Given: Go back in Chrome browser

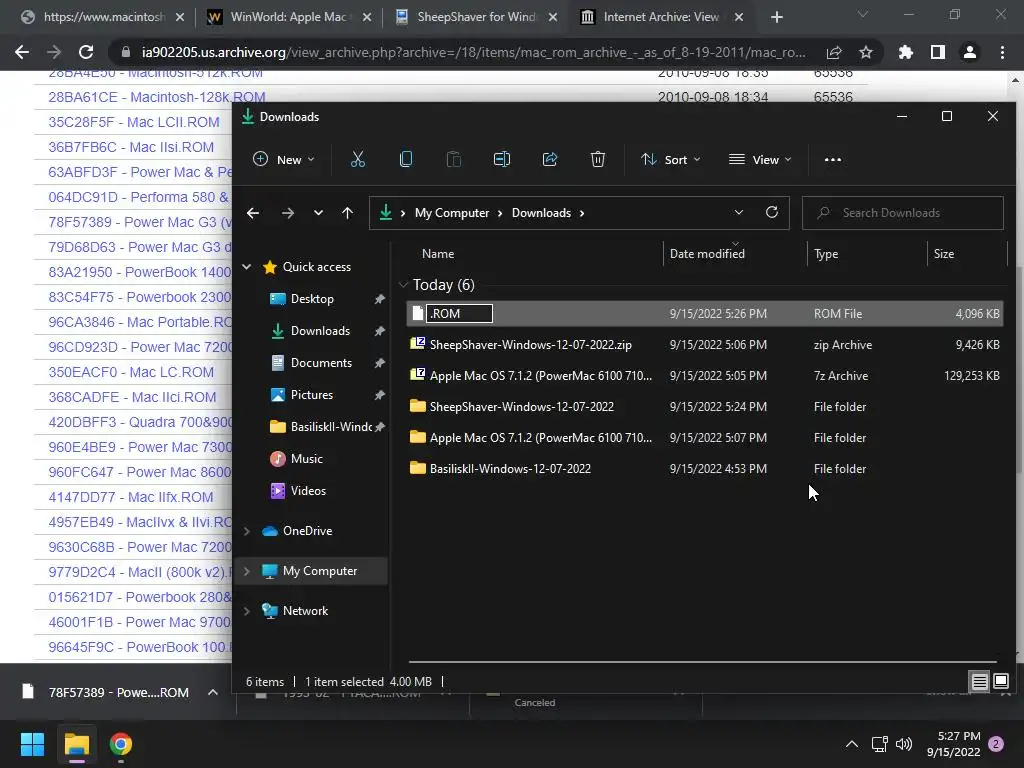Looking at the screenshot, I should pyautogui.click(x=22, y=52).
